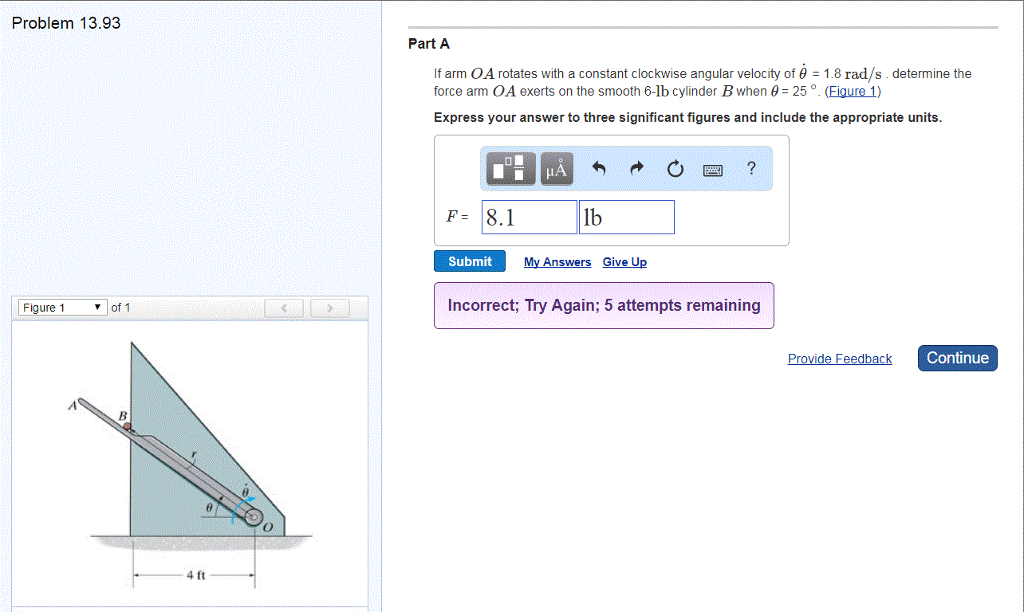The height and width of the screenshot is (612, 1024).
Task: Open the Figure 1 link in the problem text
Action: point(852,91)
